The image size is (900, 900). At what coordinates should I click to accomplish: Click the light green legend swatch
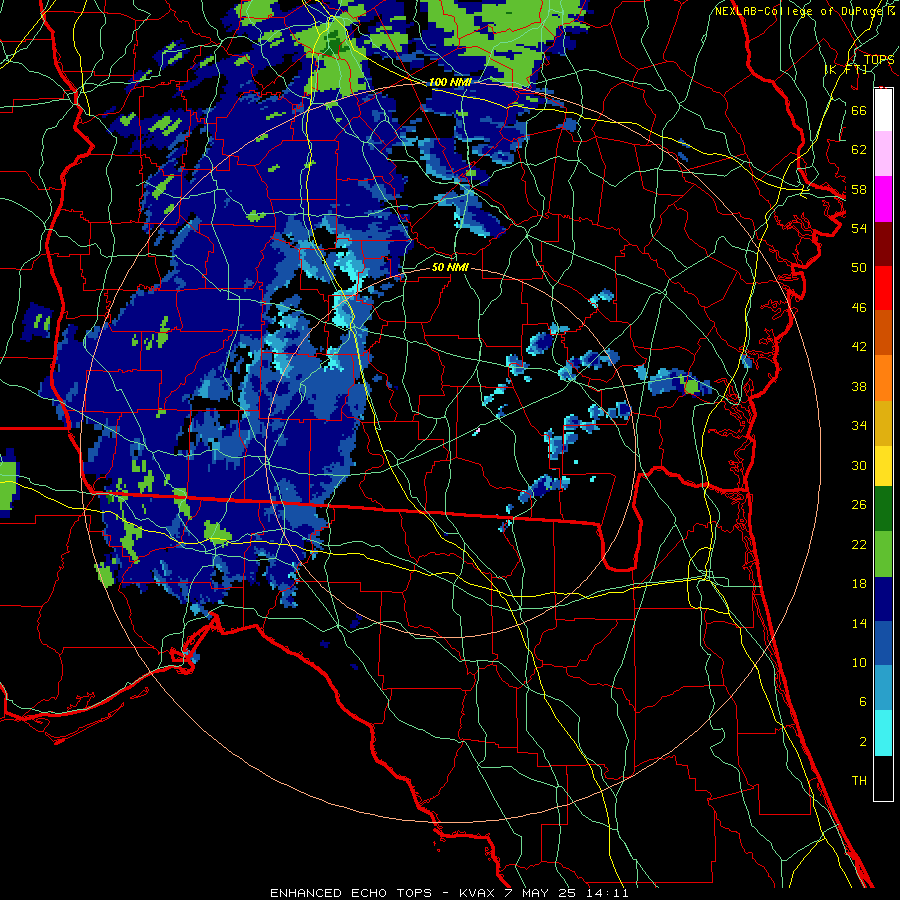coord(883,554)
